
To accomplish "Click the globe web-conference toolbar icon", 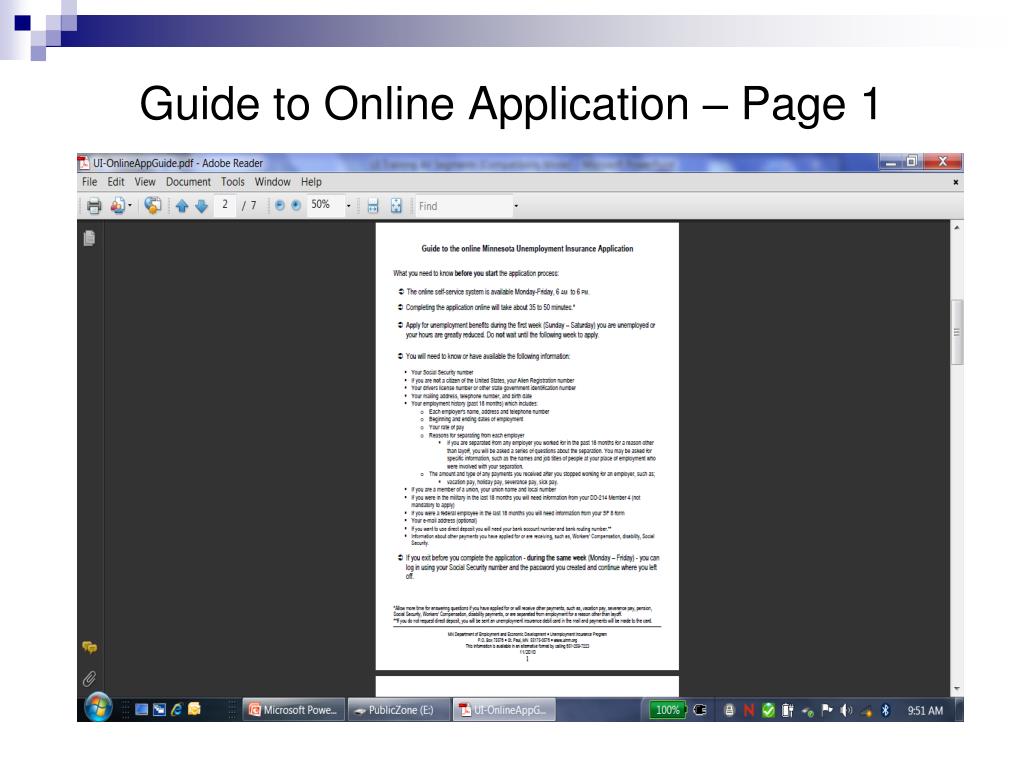I will pos(153,206).
